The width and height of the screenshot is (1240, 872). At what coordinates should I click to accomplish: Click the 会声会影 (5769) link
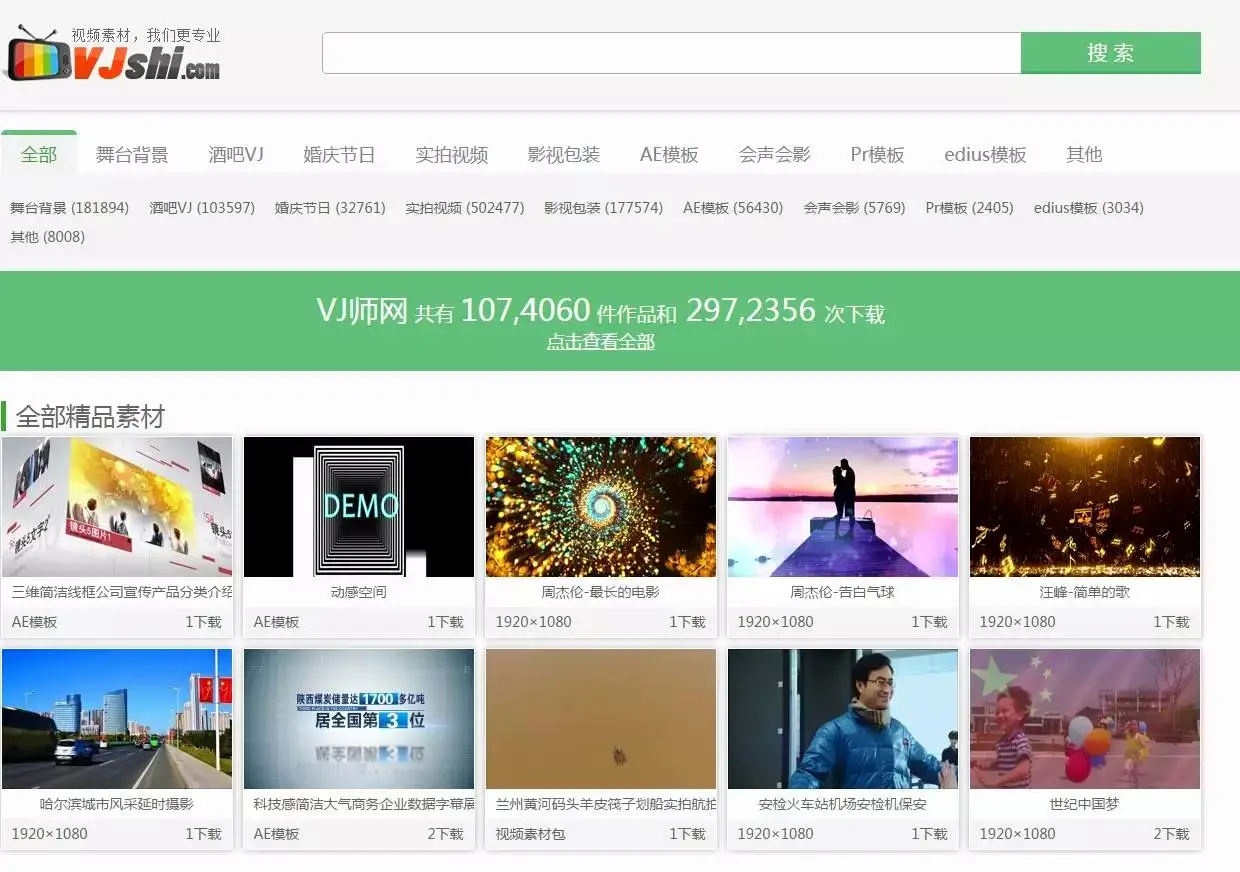coord(855,208)
